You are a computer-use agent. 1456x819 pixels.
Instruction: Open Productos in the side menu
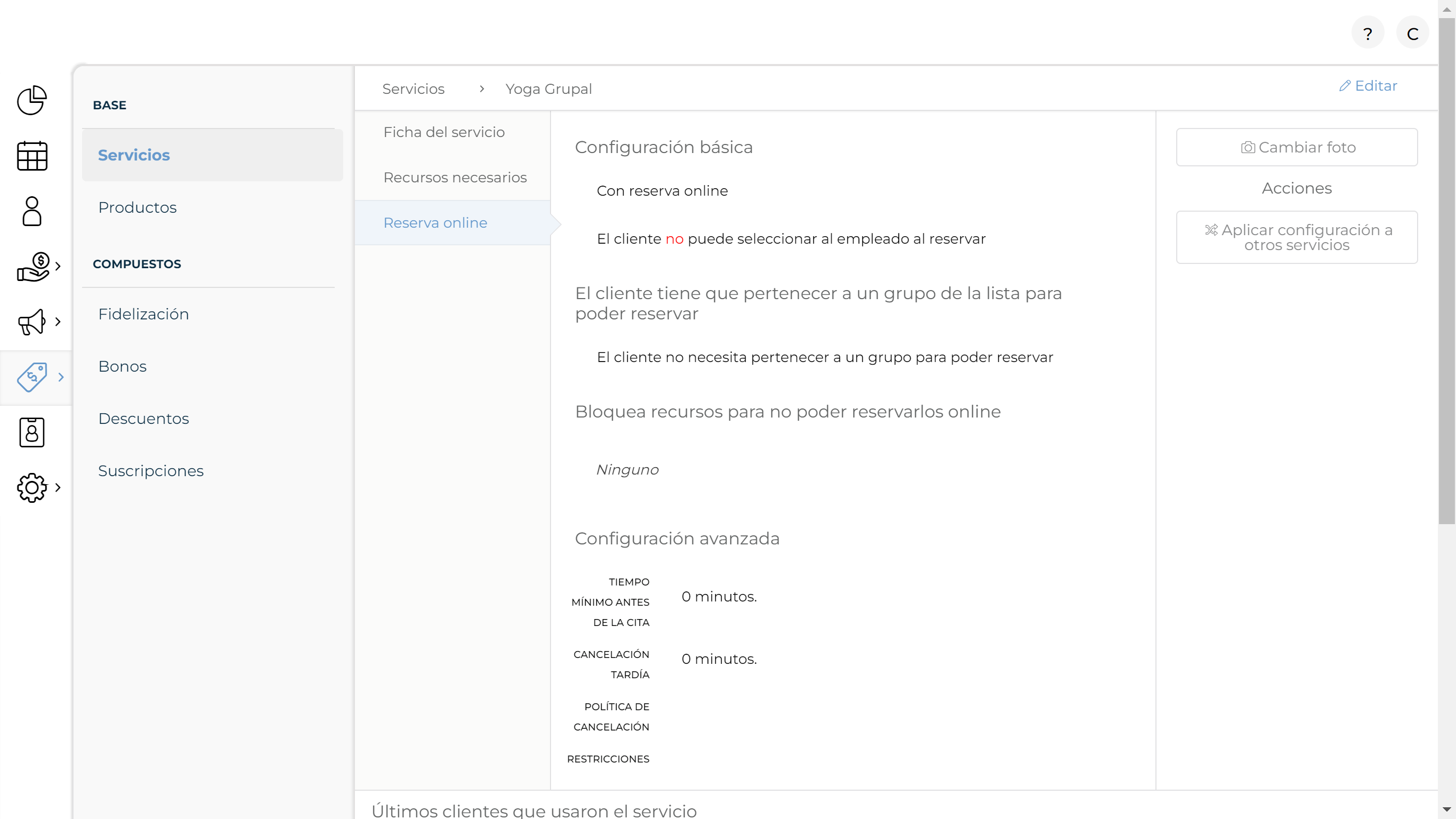pos(137,207)
